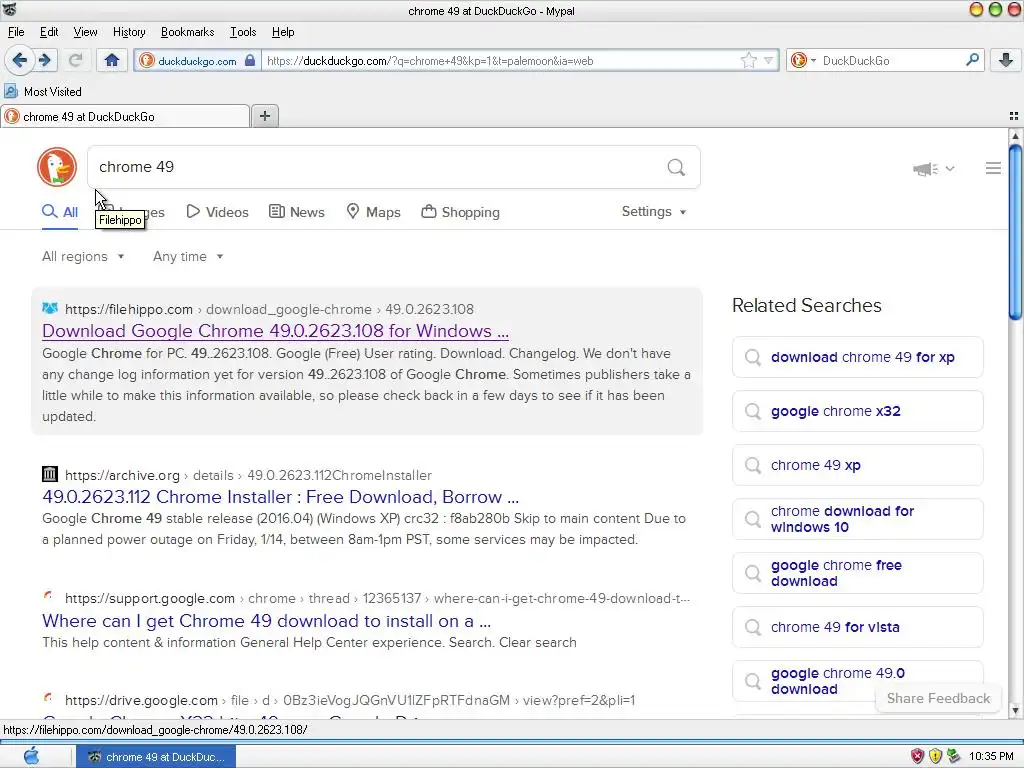Screen dimensions: 1024x768
Task: Open the Downloads arrow button
Action: coord(1006,61)
